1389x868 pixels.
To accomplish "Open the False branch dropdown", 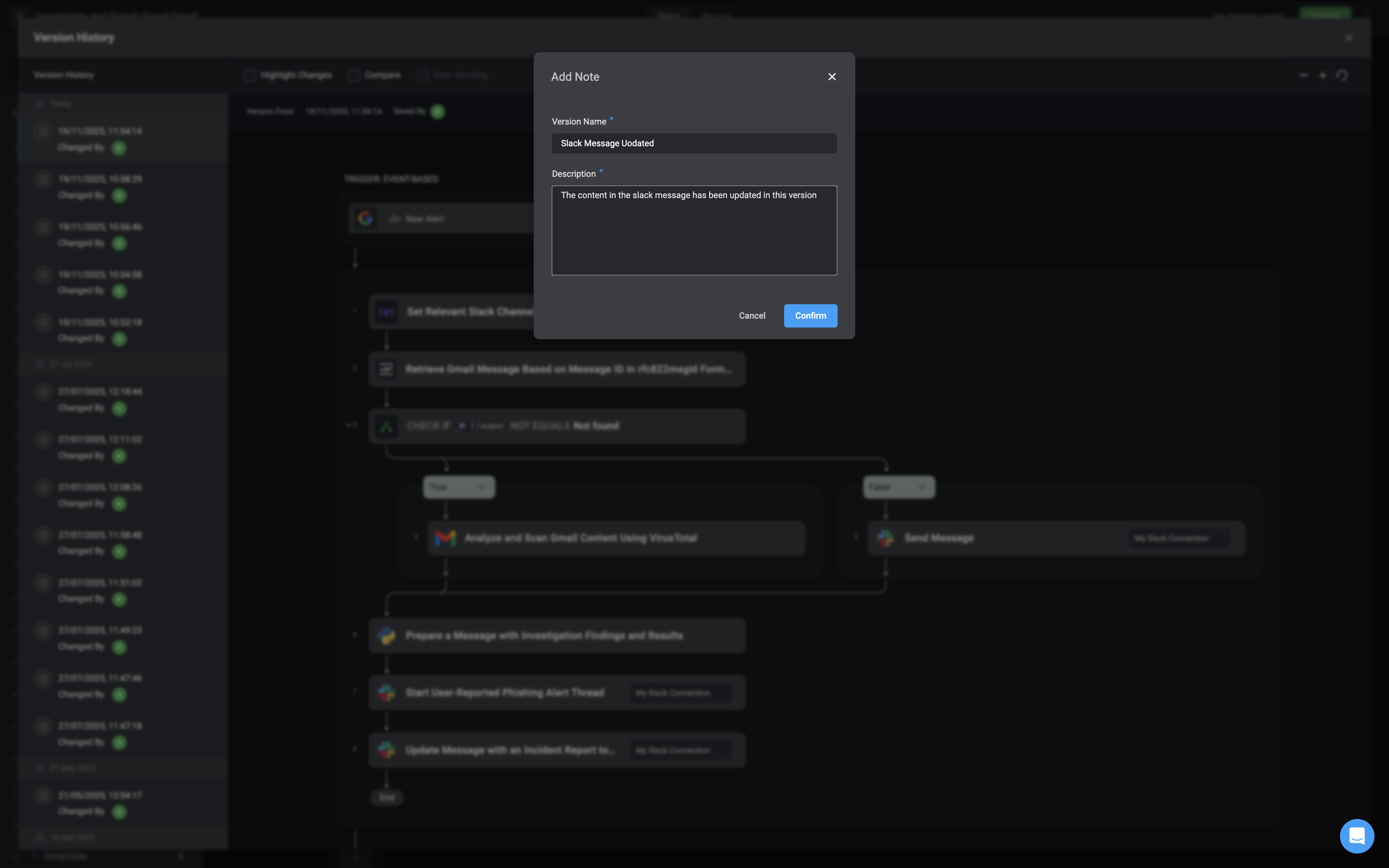I will tap(899, 487).
